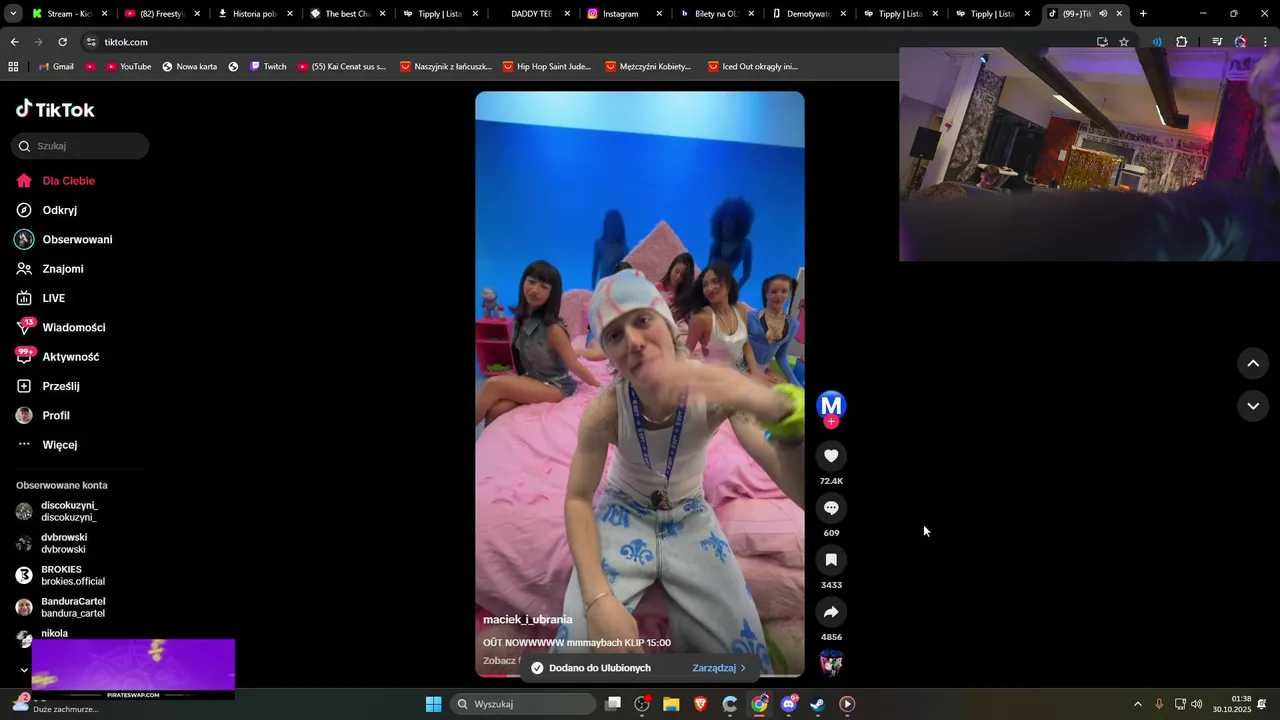
Task: Open File Explorer from taskbar
Action: pos(671,704)
